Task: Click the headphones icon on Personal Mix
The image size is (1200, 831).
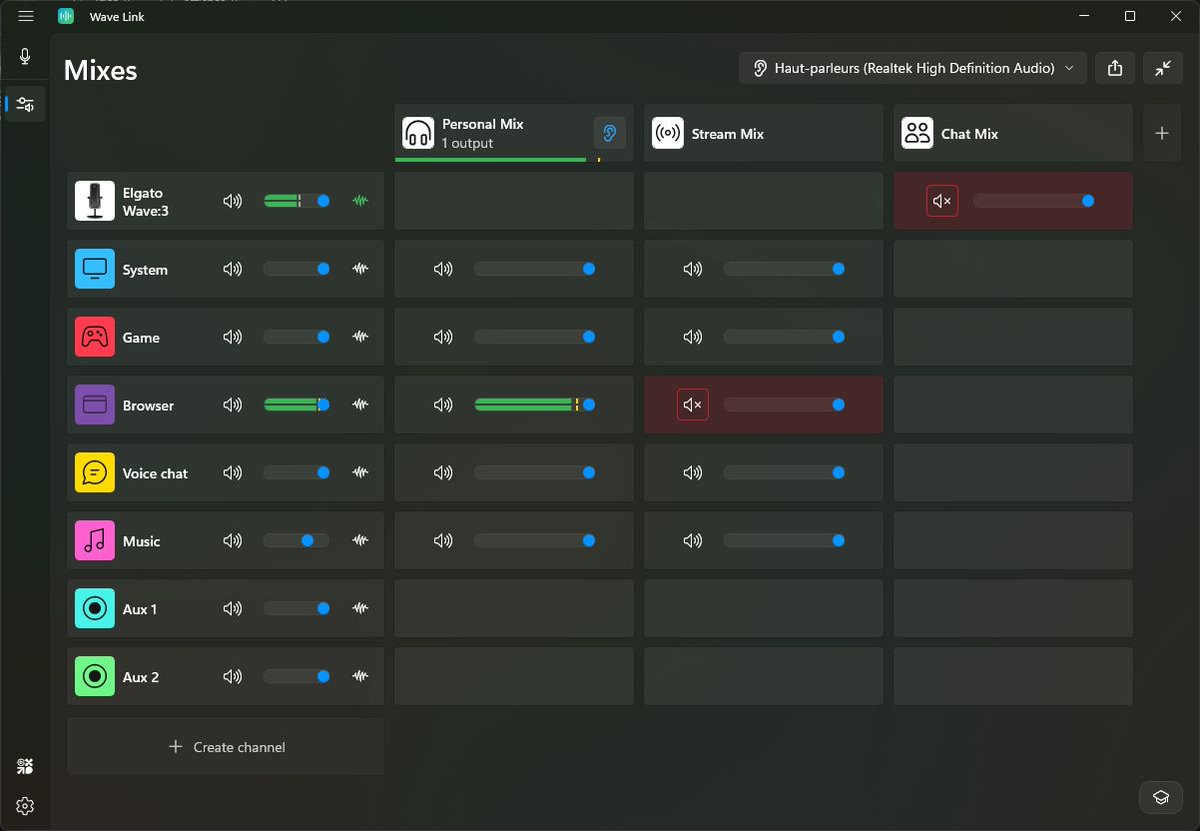Action: pyautogui.click(x=416, y=132)
